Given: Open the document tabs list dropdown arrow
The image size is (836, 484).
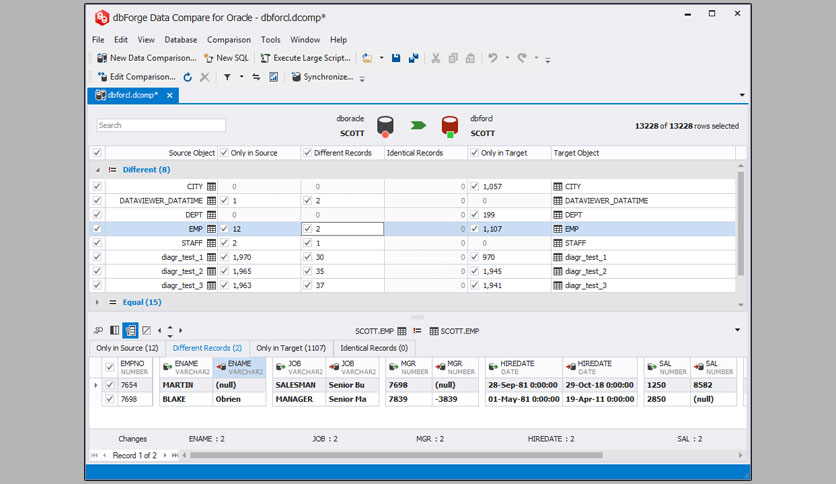Looking at the screenshot, I should tap(742, 95).
